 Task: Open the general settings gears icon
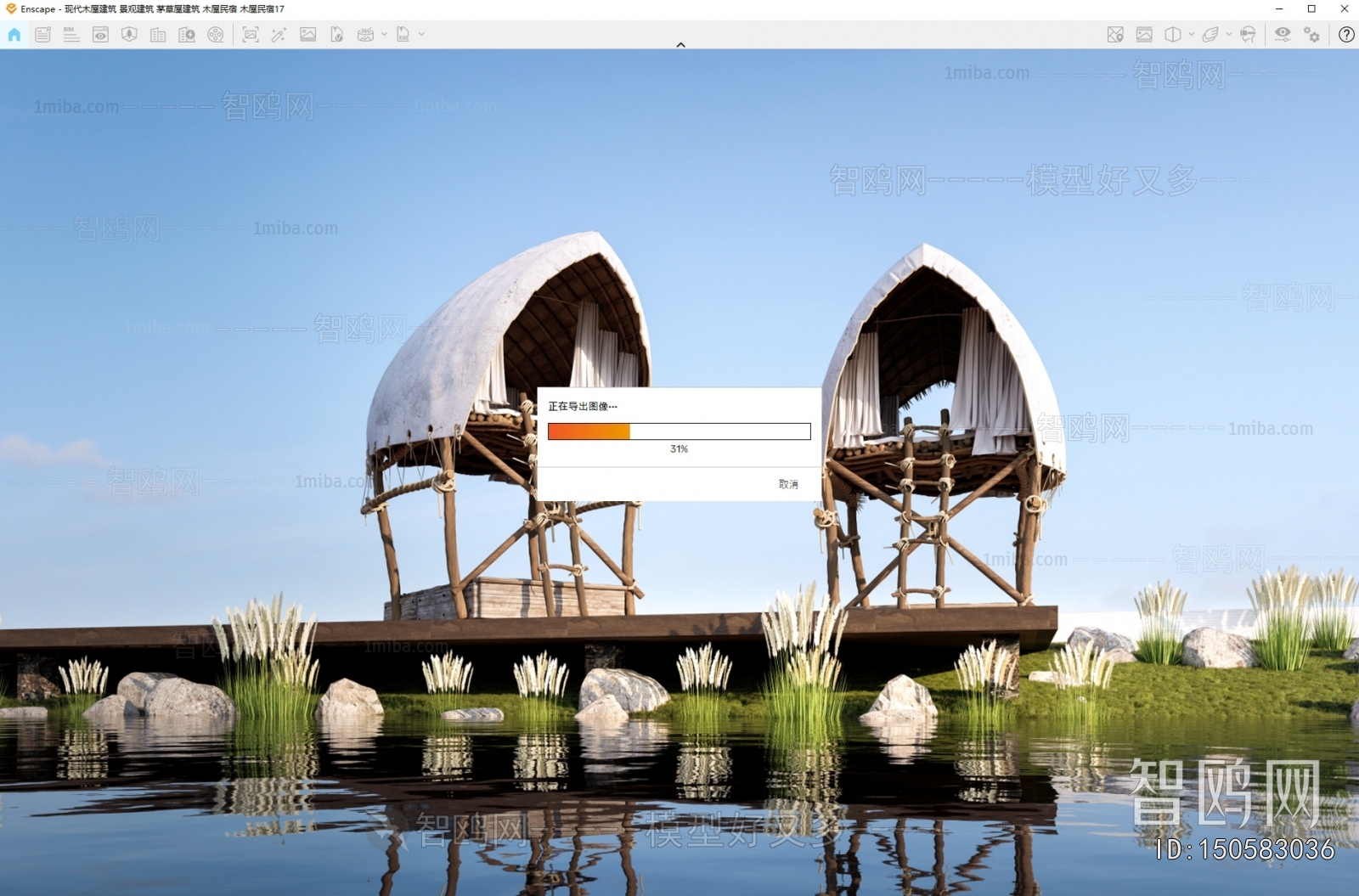[x=1312, y=35]
